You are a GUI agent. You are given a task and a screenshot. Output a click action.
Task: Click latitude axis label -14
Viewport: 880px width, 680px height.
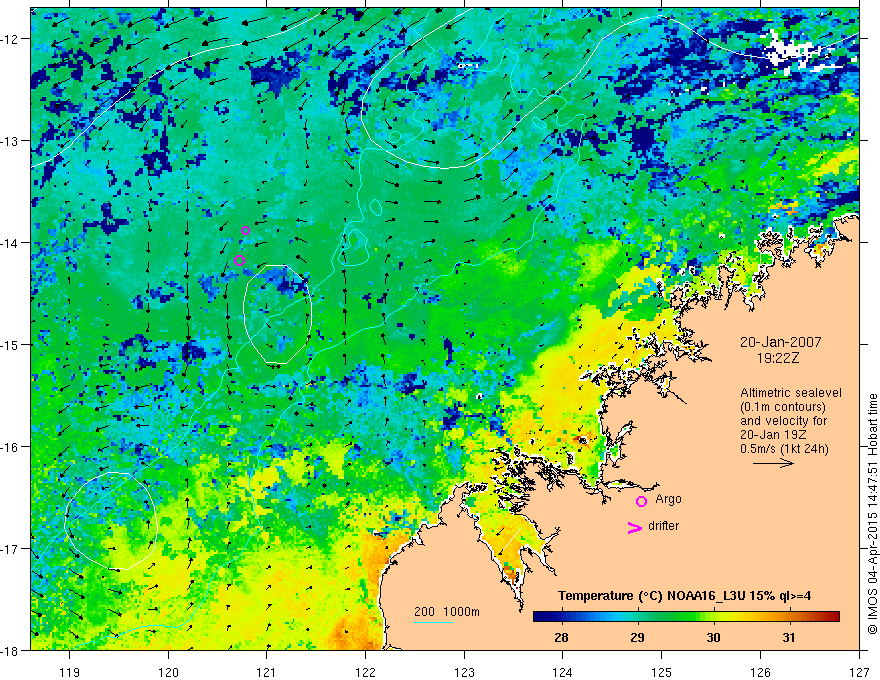click(10, 243)
